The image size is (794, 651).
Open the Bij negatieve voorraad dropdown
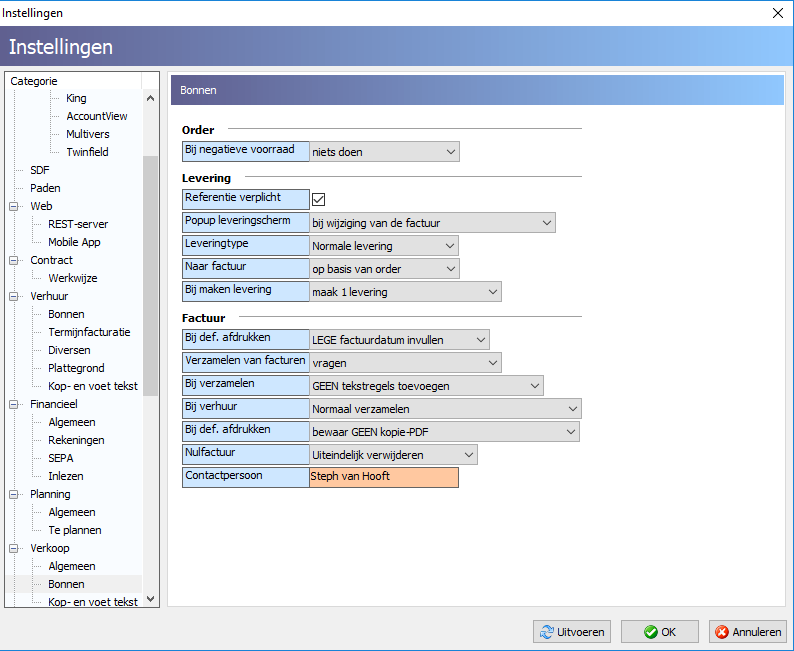point(384,152)
